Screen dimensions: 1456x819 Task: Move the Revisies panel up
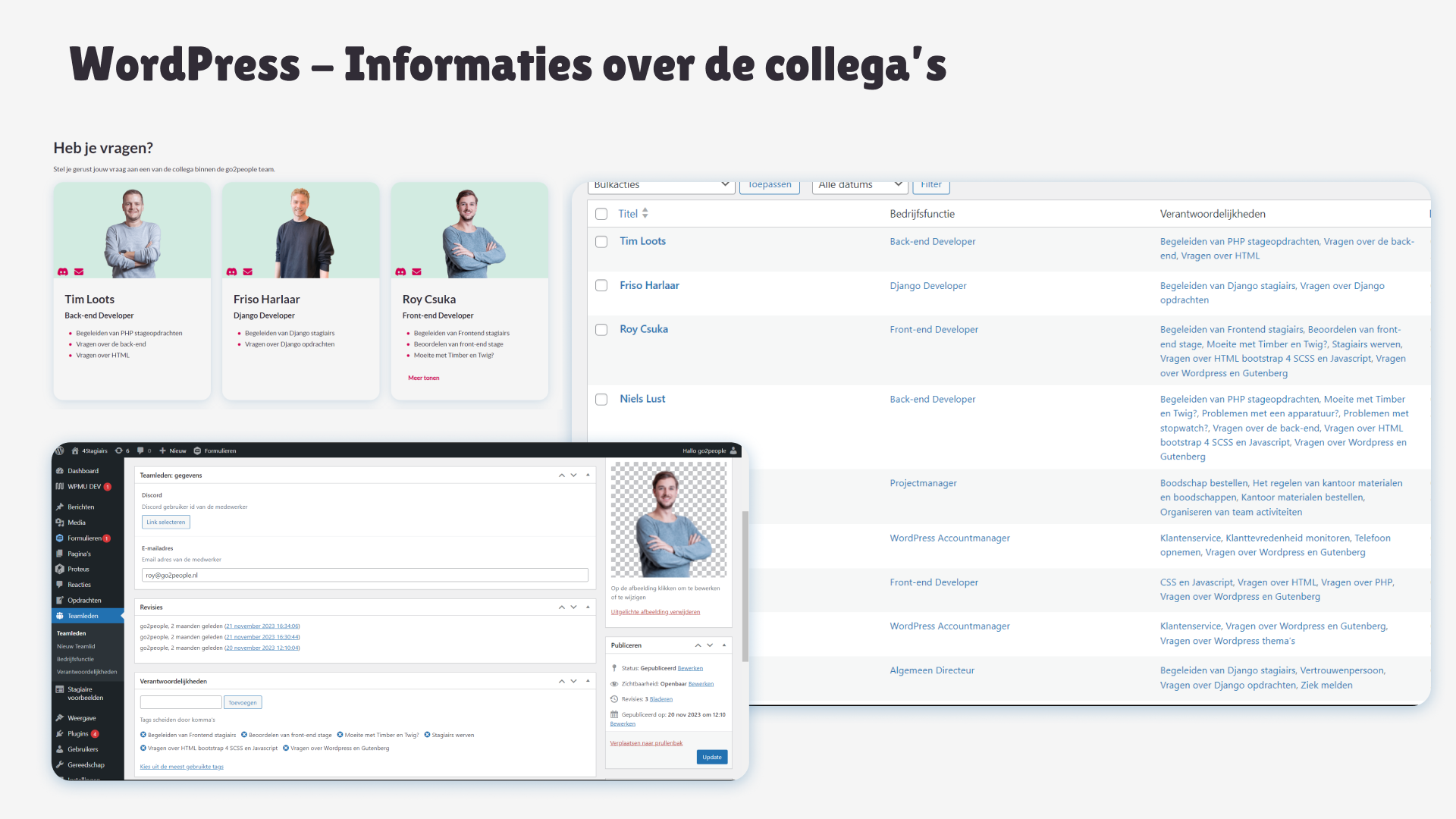click(x=562, y=607)
